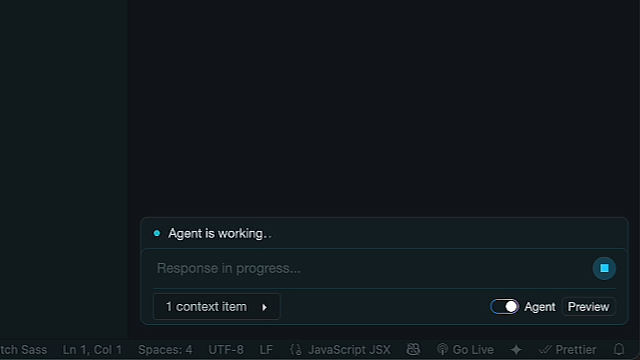Open the JavaScript JSX language mode selector

tap(349, 349)
